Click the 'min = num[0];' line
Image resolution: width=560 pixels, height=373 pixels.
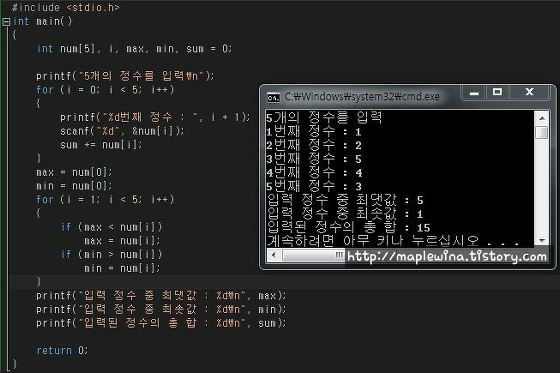[74, 186]
